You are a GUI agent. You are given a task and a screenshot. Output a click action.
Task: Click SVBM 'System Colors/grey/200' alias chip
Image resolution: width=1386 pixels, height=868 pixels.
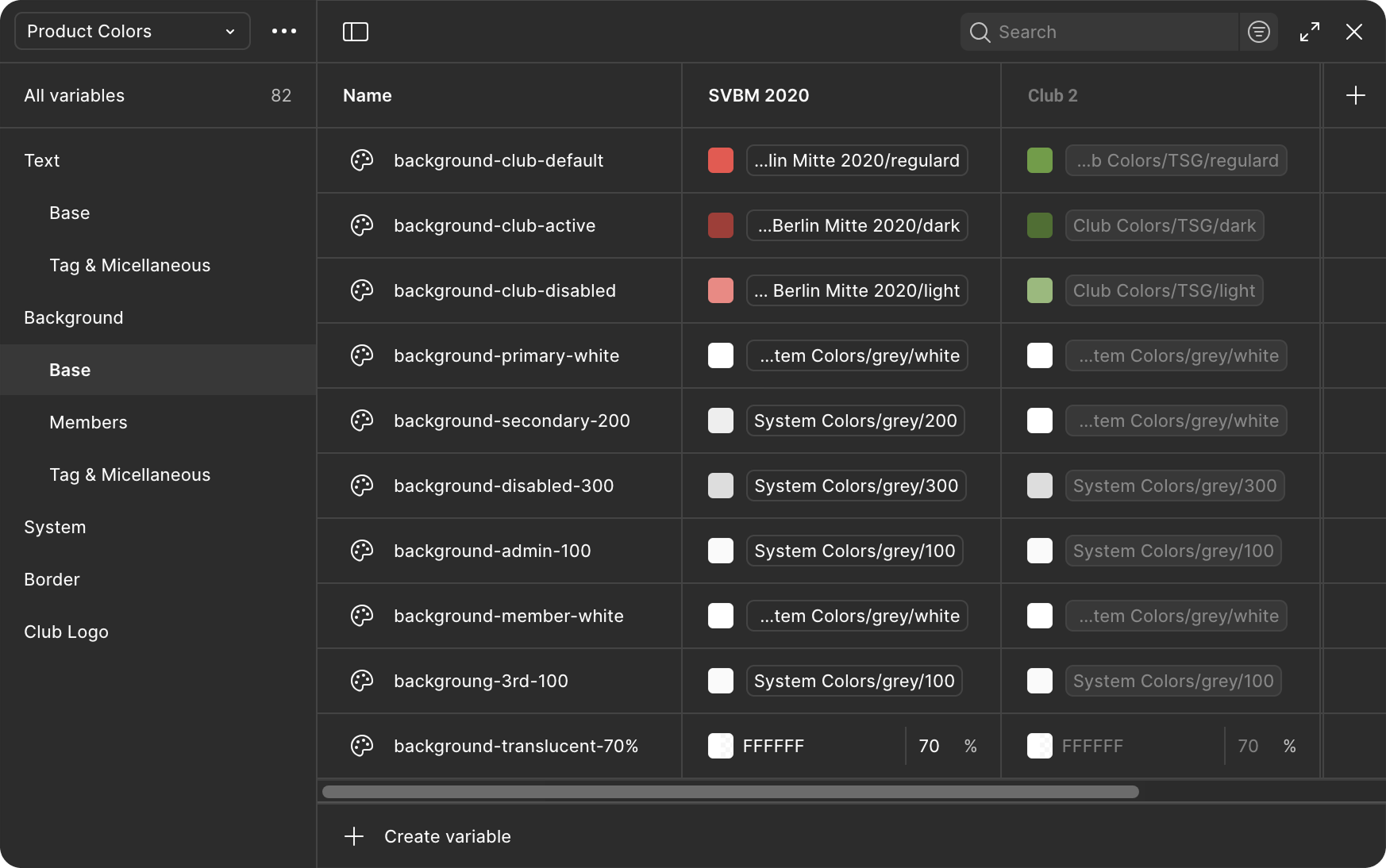point(856,421)
